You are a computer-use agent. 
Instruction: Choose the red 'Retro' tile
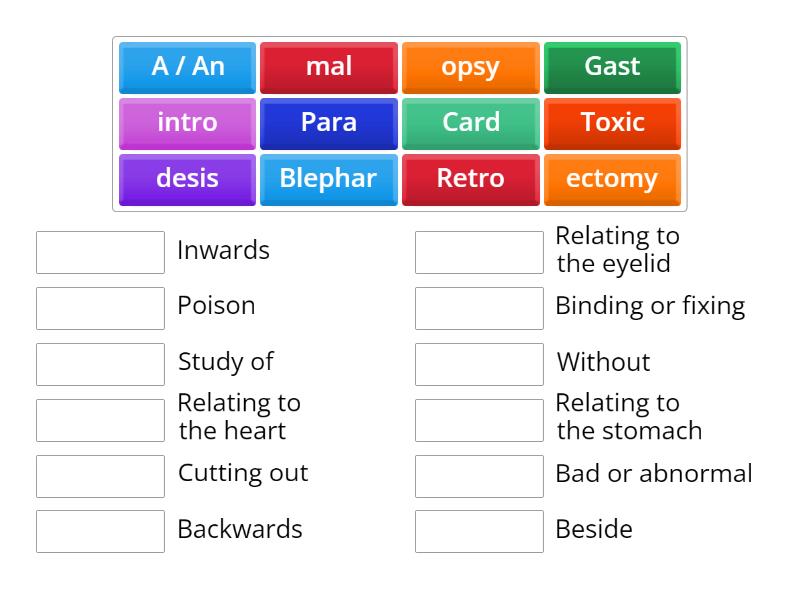tap(471, 179)
